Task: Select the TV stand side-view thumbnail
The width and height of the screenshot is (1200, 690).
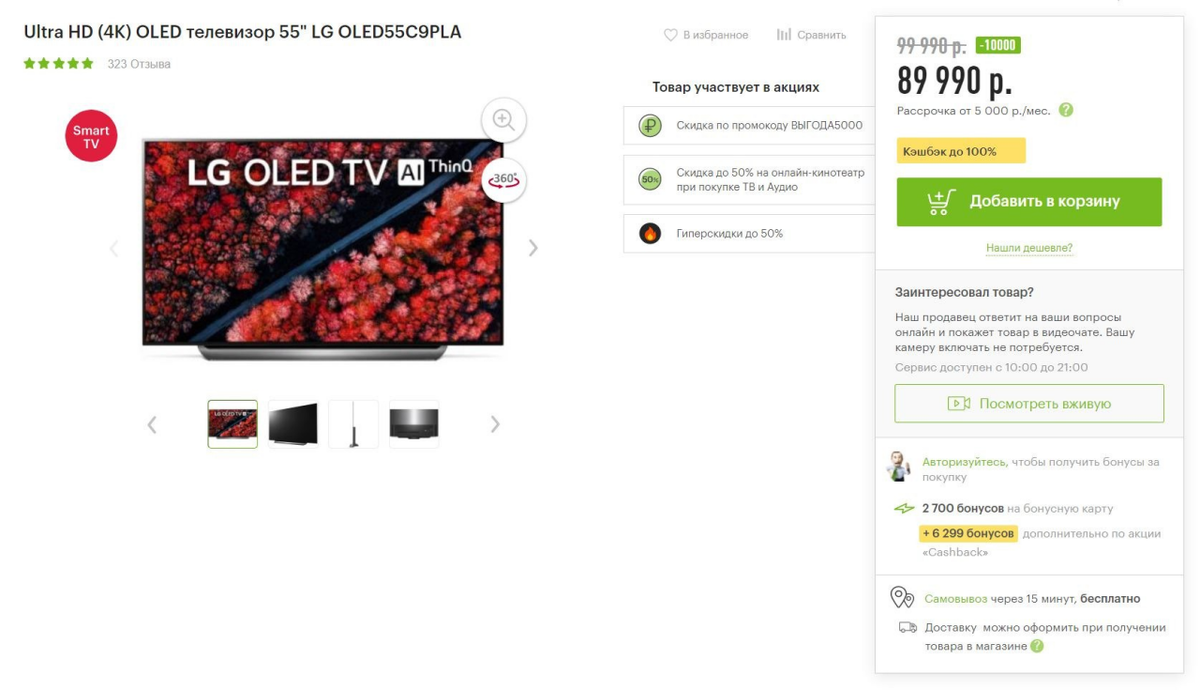Action: pyautogui.click(x=353, y=424)
